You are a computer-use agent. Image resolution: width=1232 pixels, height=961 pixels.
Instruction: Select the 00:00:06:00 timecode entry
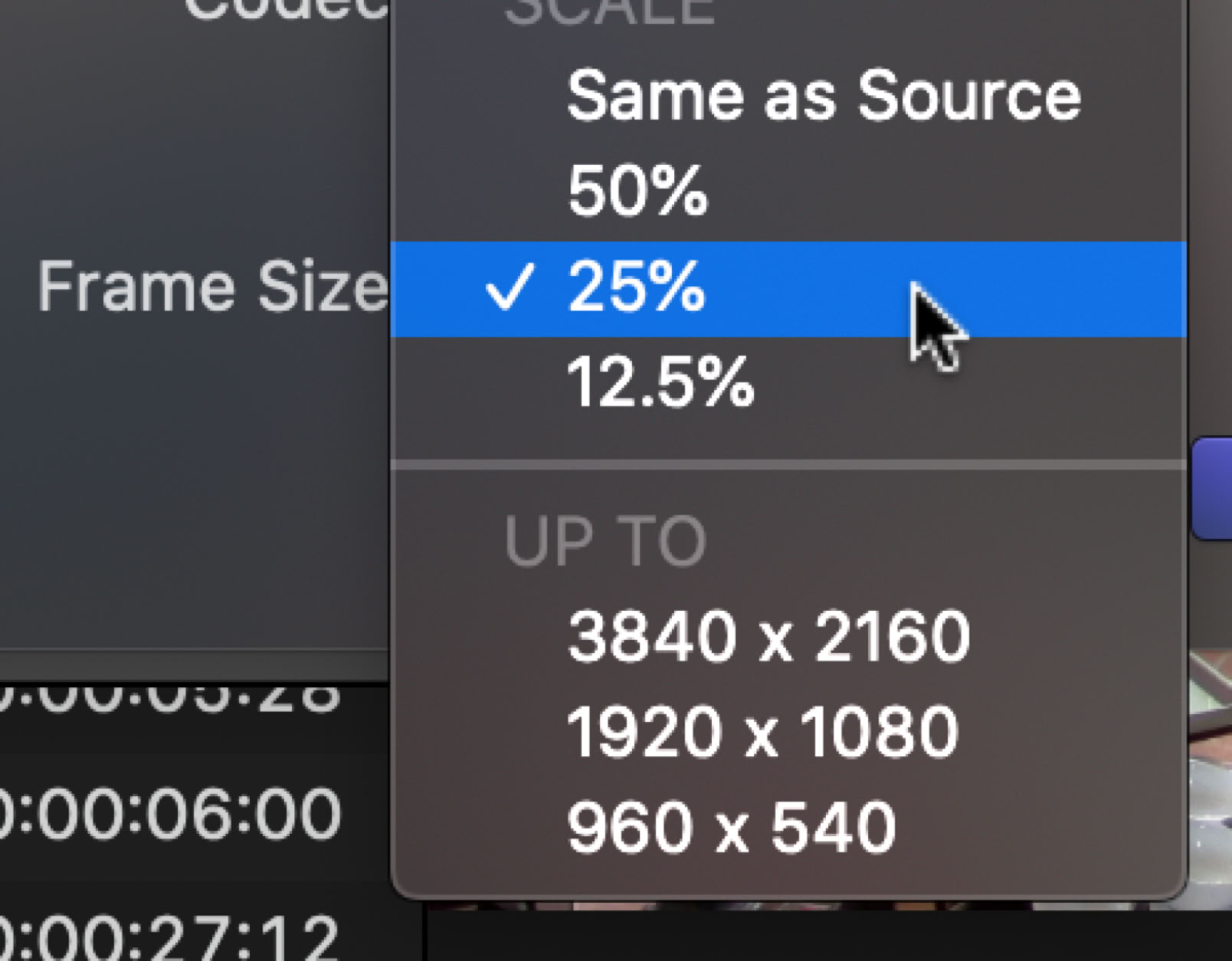point(170,814)
